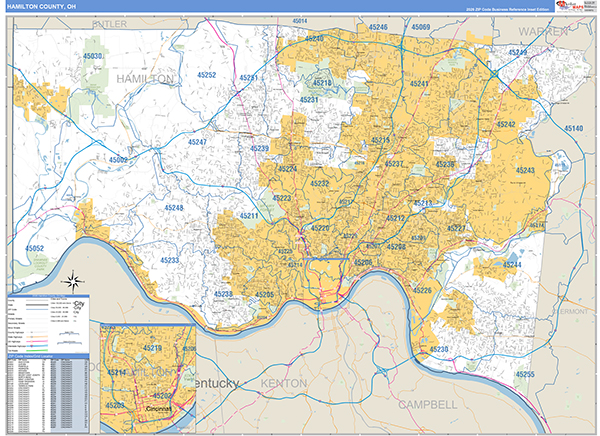Click the CAMPBELL county label
600x436 pixels.
coord(427,405)
